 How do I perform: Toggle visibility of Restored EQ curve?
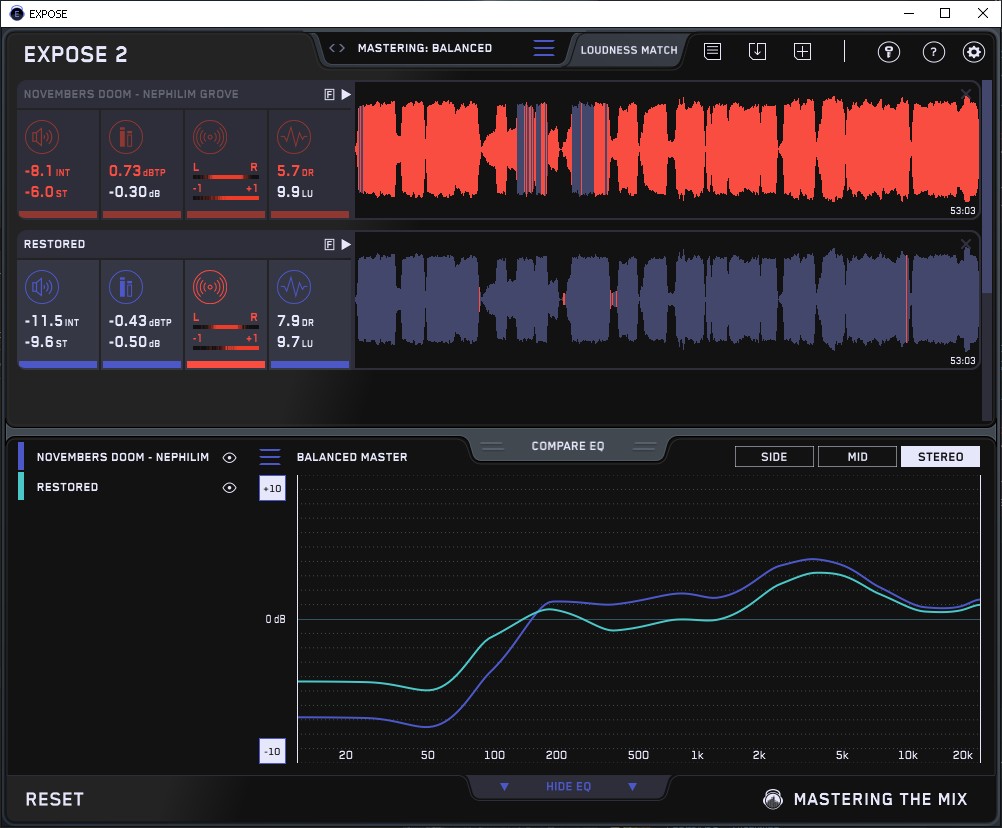click(x=229, y=487)
